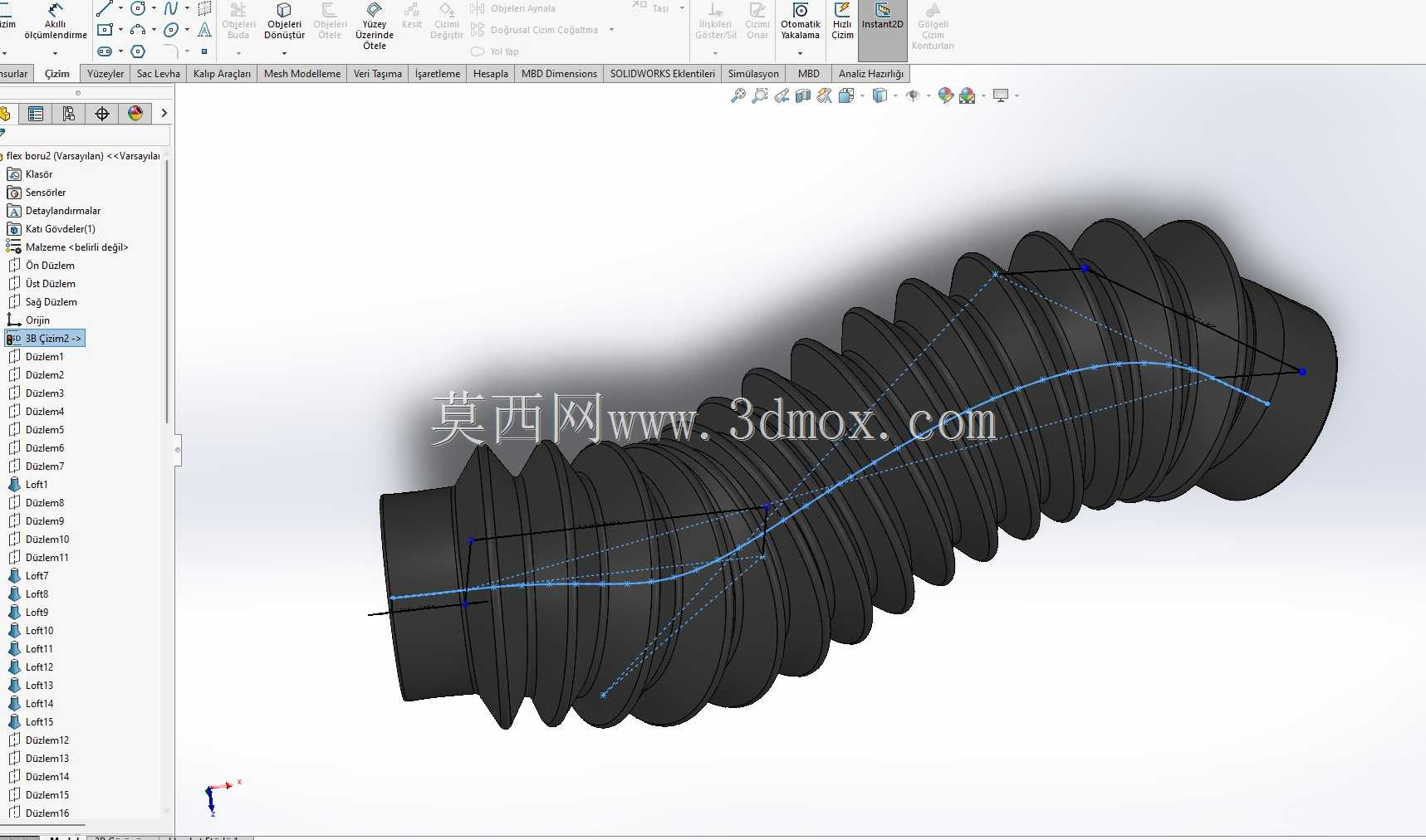Screen dimensions: 1426x840
Task: Open Rectangle tool dropdown arrow
Action: click(120, 30)
